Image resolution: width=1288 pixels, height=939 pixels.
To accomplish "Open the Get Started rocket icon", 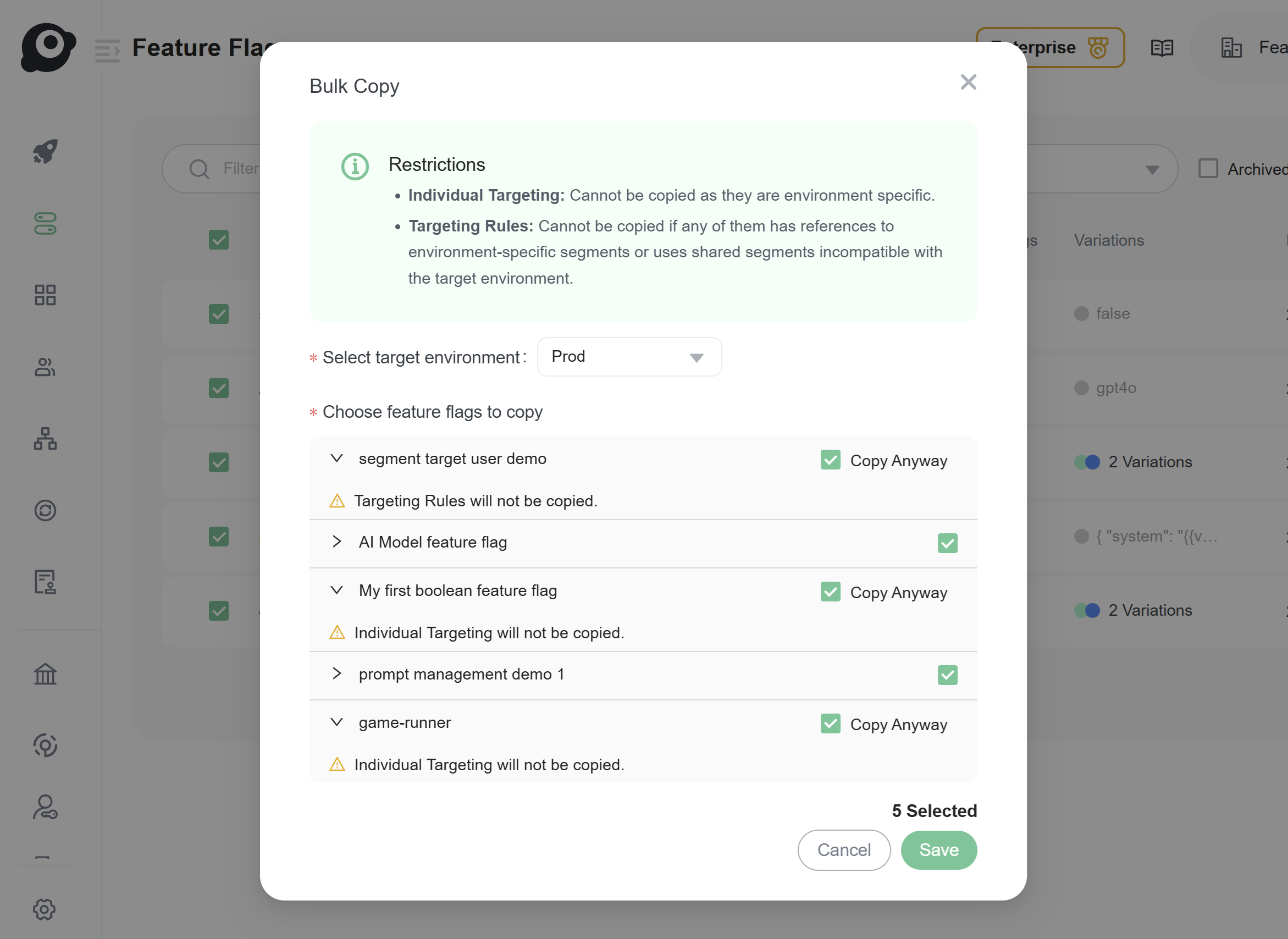I will coord(45,151).
